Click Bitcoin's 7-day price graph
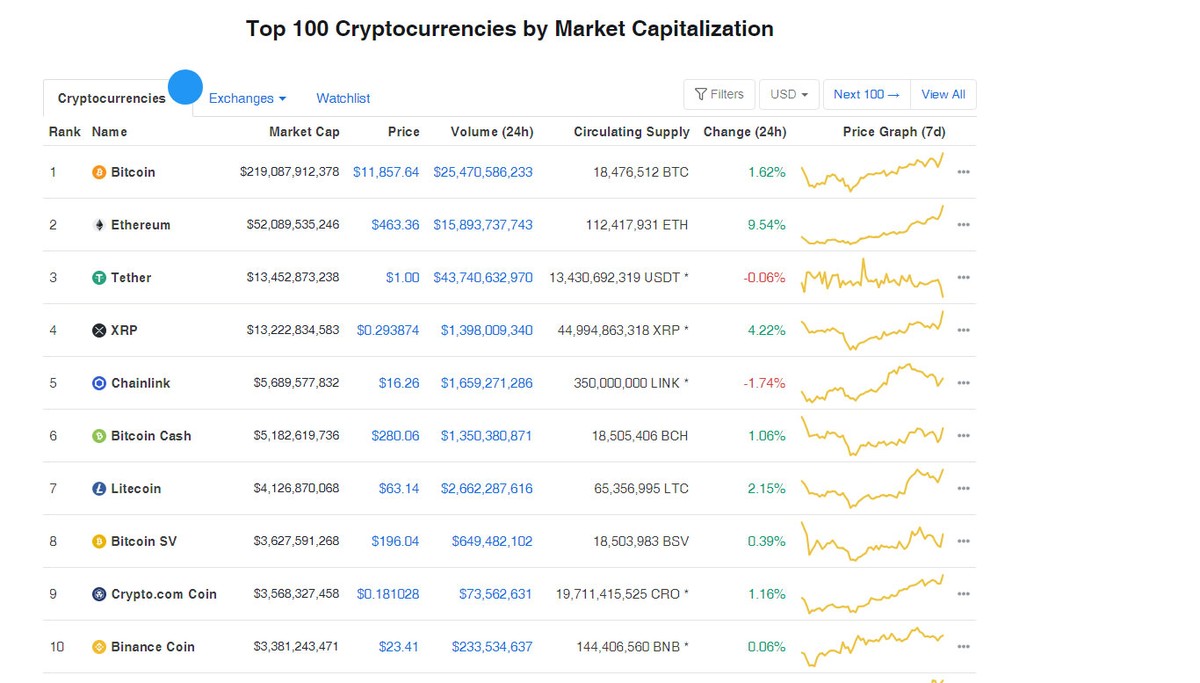This screenshot has width=1200, height=683. 872,172
